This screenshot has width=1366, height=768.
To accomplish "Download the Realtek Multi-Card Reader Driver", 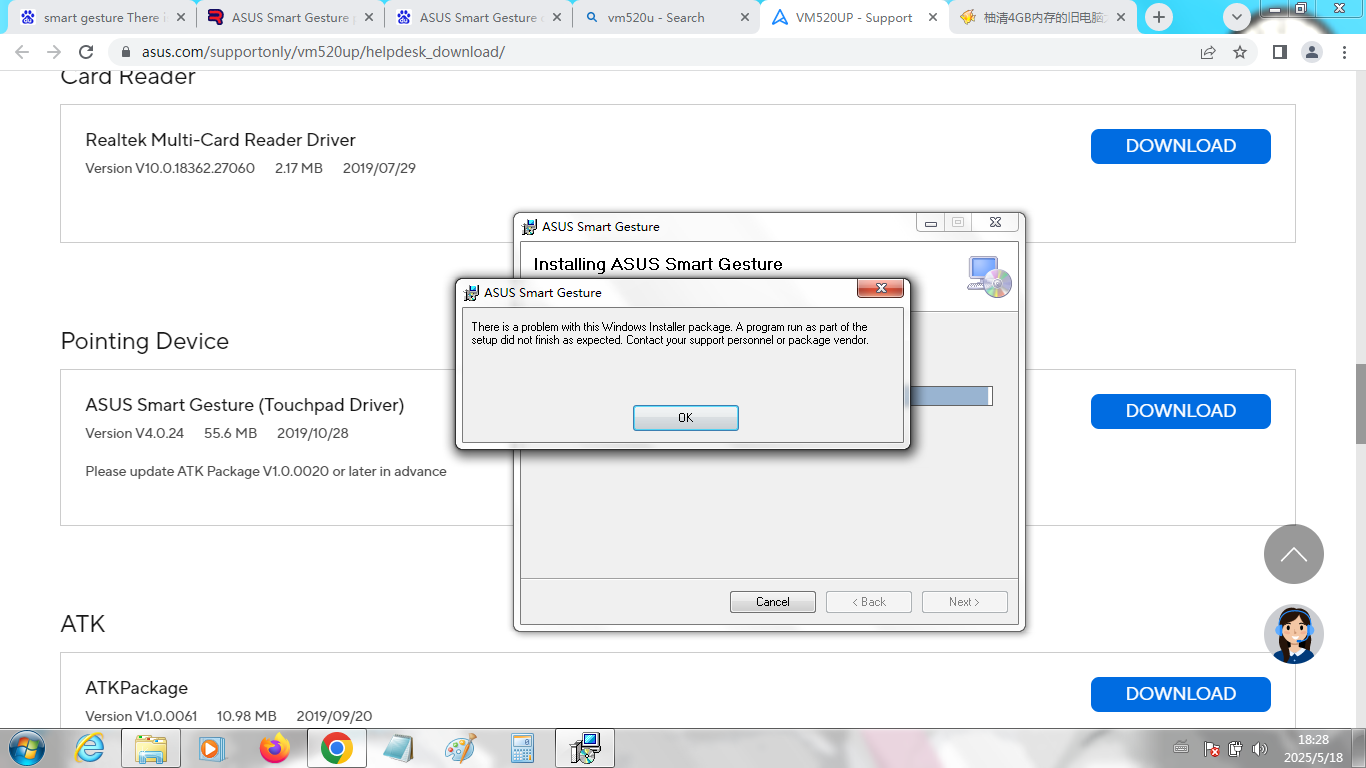I will [x=1180, y=146].
